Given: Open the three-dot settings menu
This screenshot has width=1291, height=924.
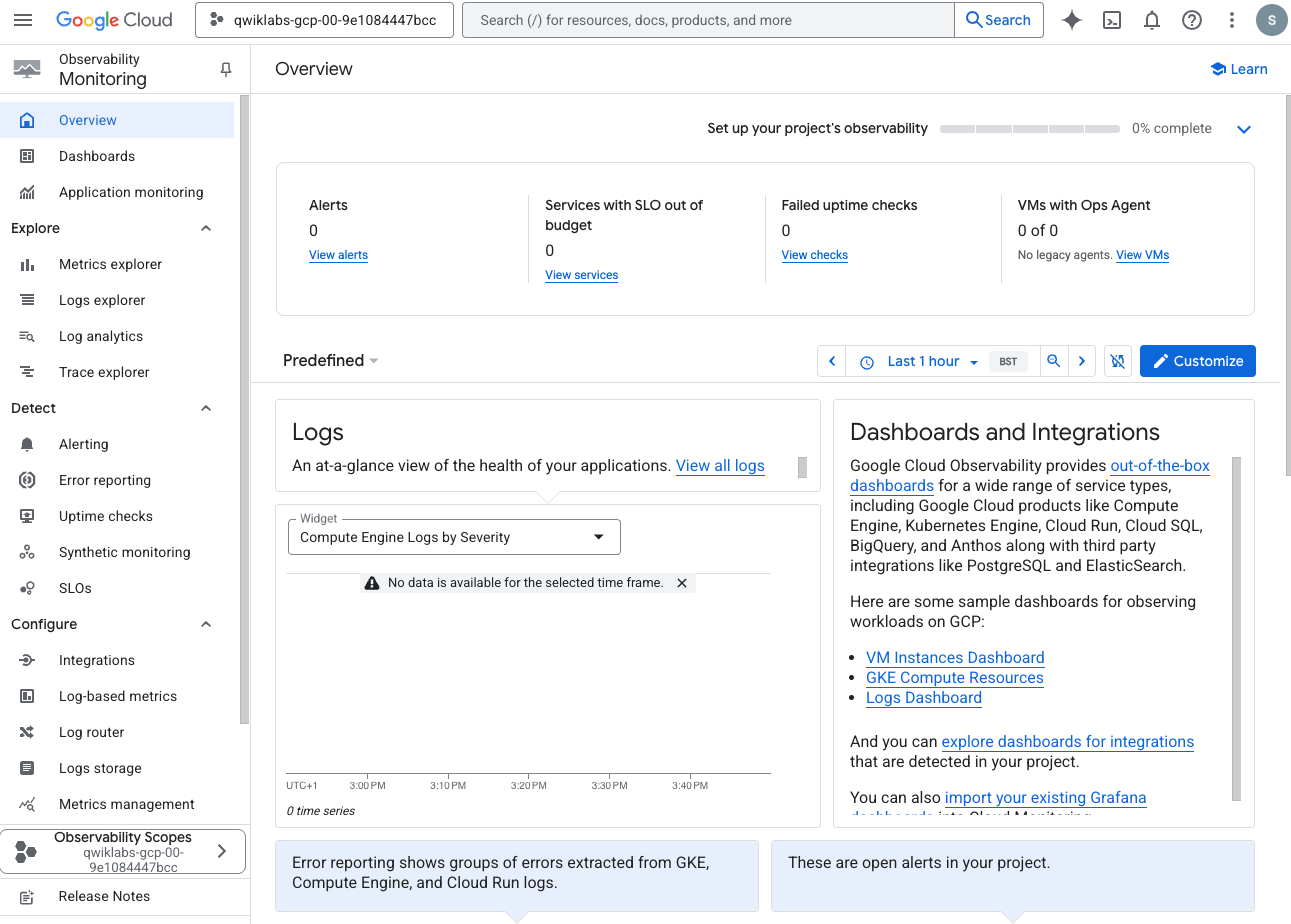Looking at the screenshot, I should point(1232,20).
